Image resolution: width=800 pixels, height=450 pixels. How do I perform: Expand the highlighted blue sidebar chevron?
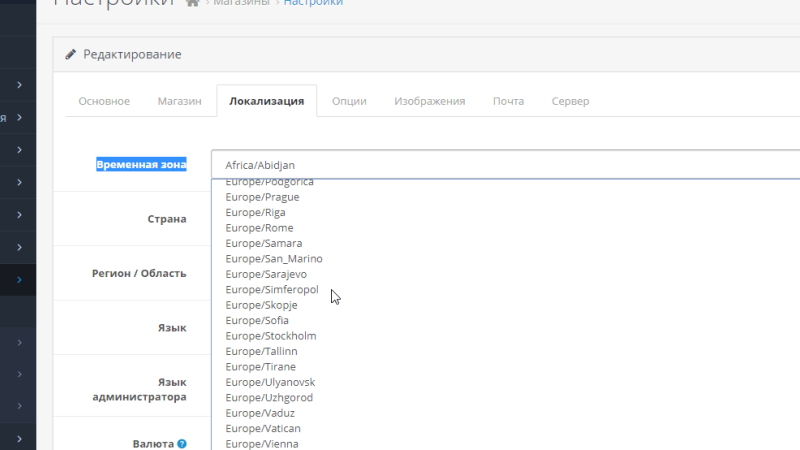pyautogui.click(x=19, y=280)
